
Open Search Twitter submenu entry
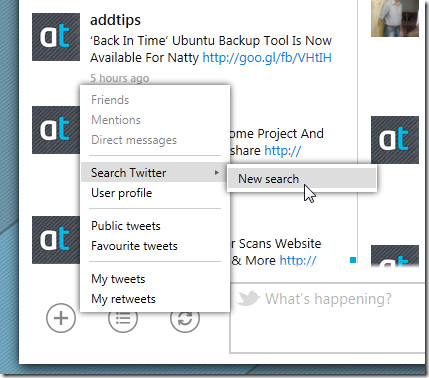click(x=155, y=173)
